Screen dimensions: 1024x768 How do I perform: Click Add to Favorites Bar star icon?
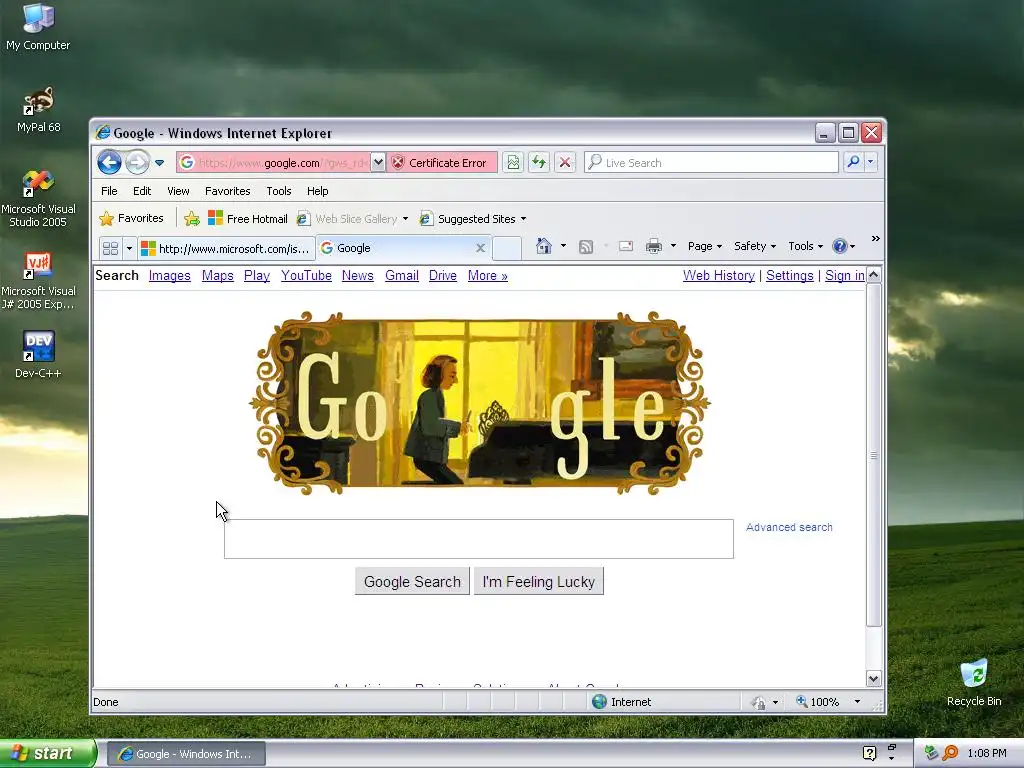pyautogui.click(x=191, y=219)
